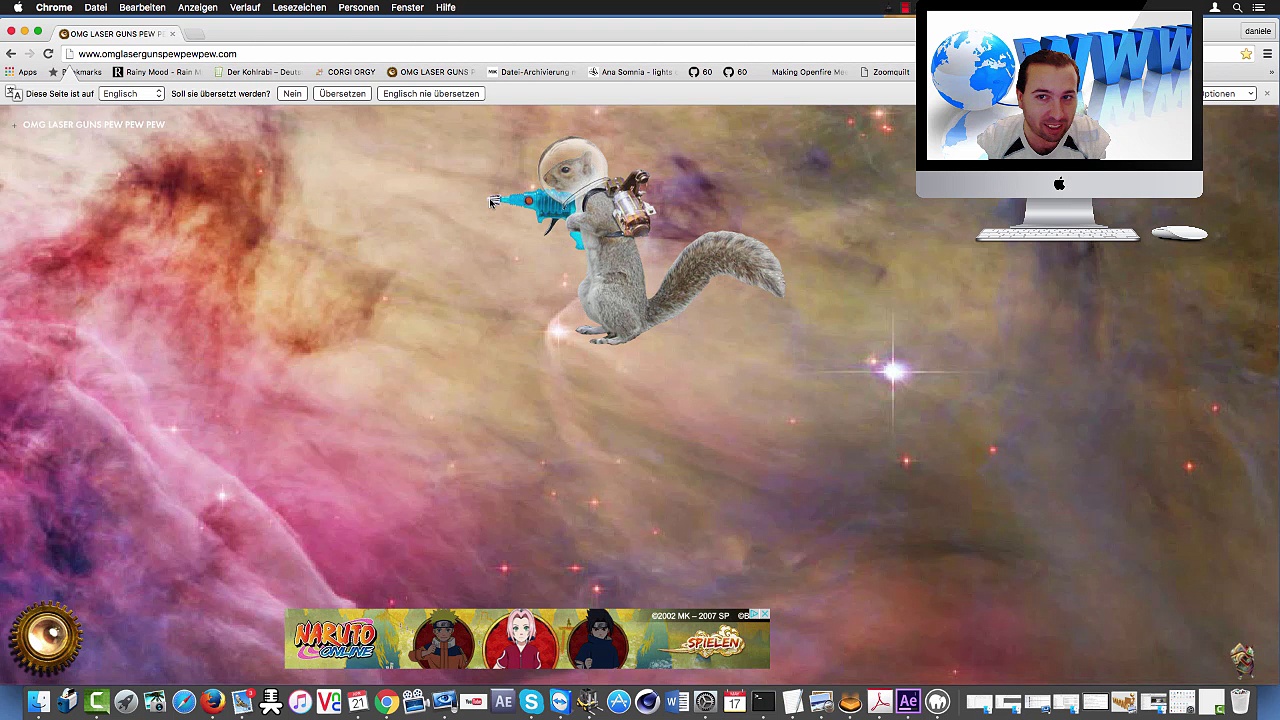Bookmark this page with the star icon
This screenshot has width=1280, height=720.
pos(1246,54)
